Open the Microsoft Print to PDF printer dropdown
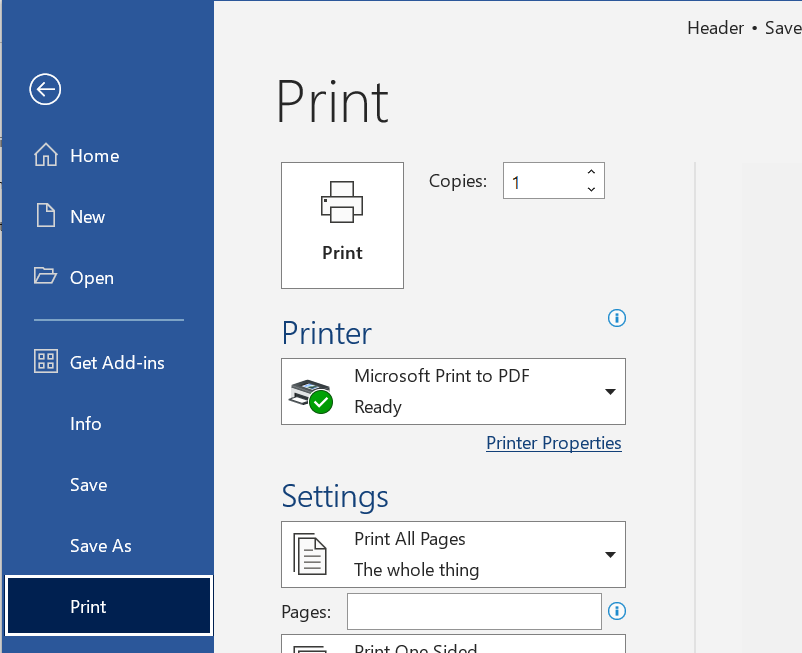Screen dimensions: 802x653 coord(609,391)
